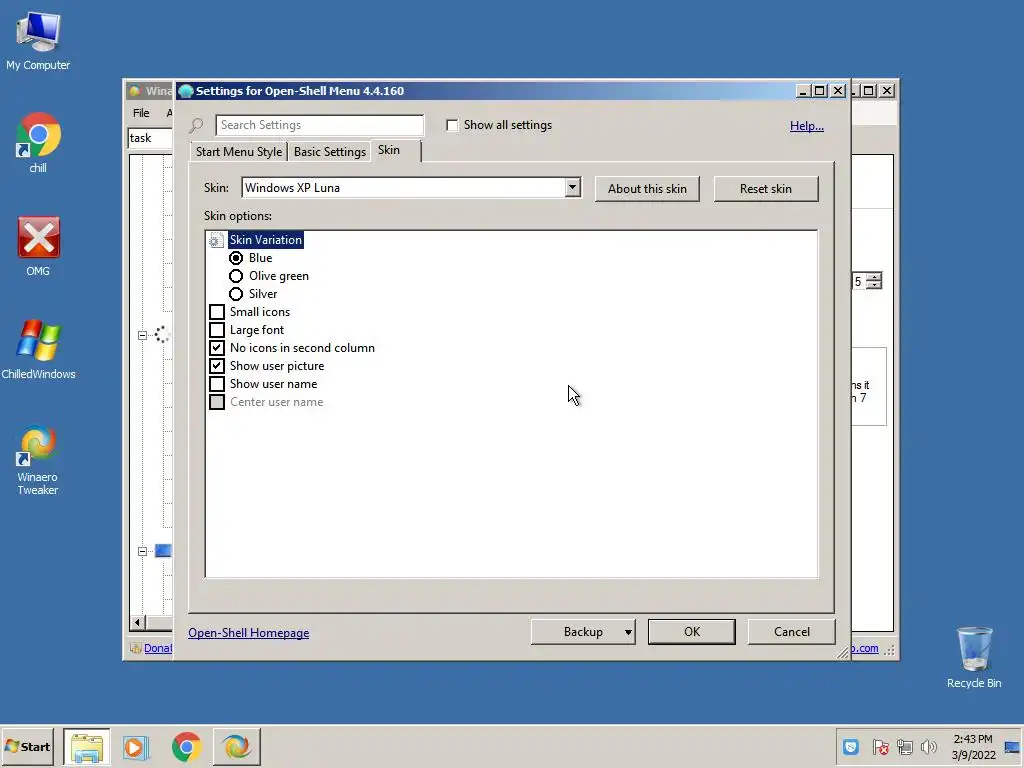
Task: Increase the spinner value in Winaero window
Action: [874, 277]
